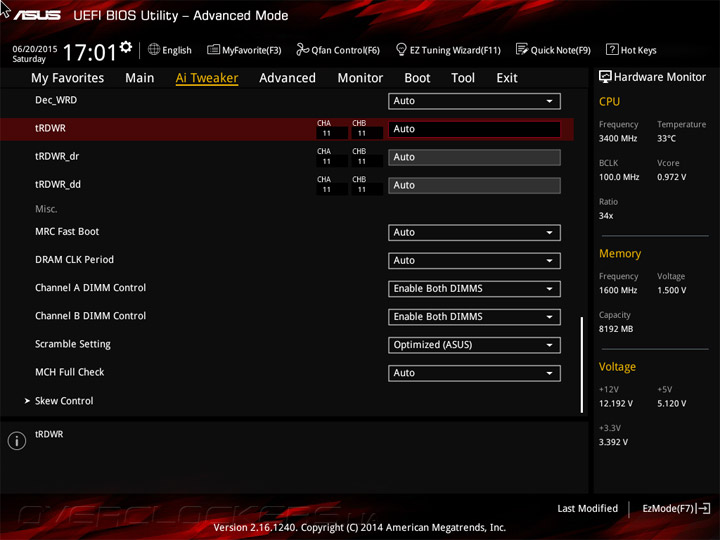
Task: Click the tRDWR CHB value 11
Action: pos(367,133)
